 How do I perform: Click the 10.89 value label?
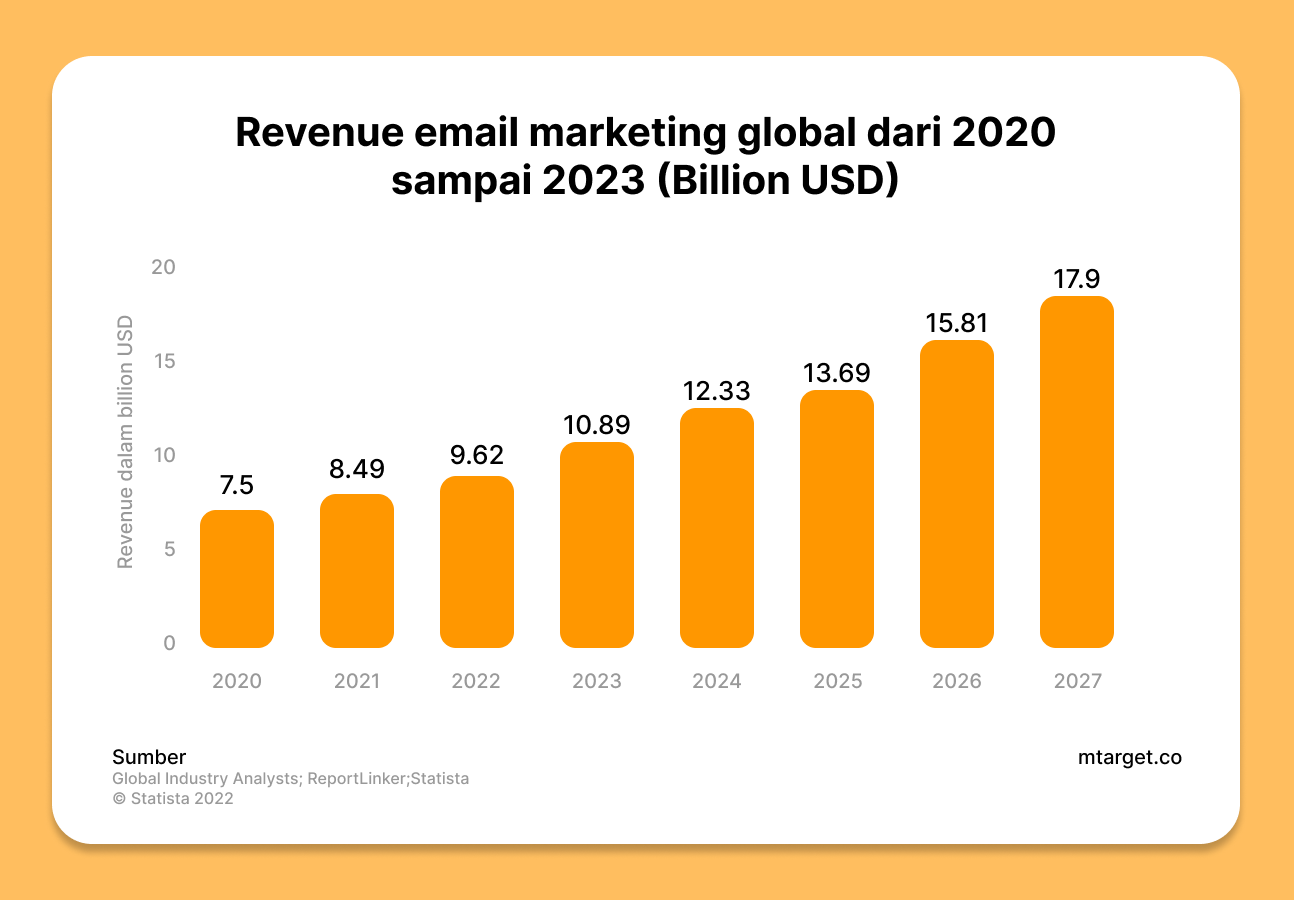[x=596, y=425]
